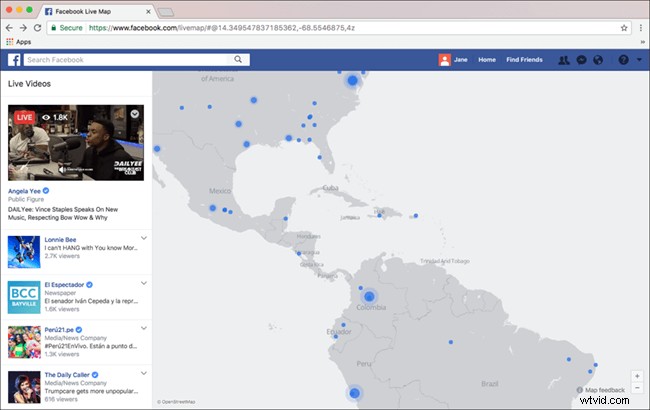This screenshot has width=650, height=410.
Task: Open Jane profile link
Action: click(461, 60)
